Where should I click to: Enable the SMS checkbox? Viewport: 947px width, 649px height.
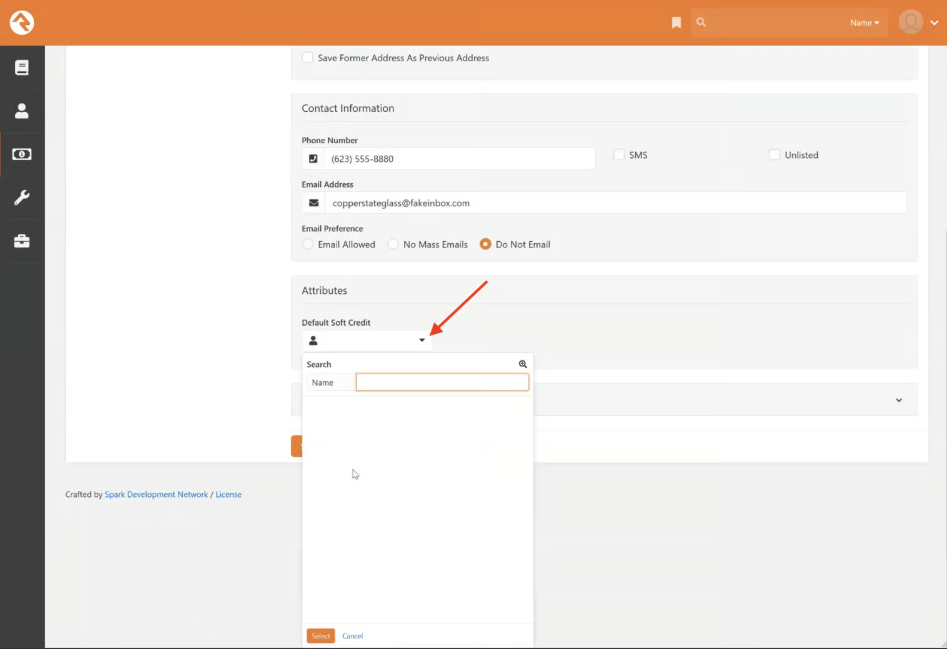[619, 155]
